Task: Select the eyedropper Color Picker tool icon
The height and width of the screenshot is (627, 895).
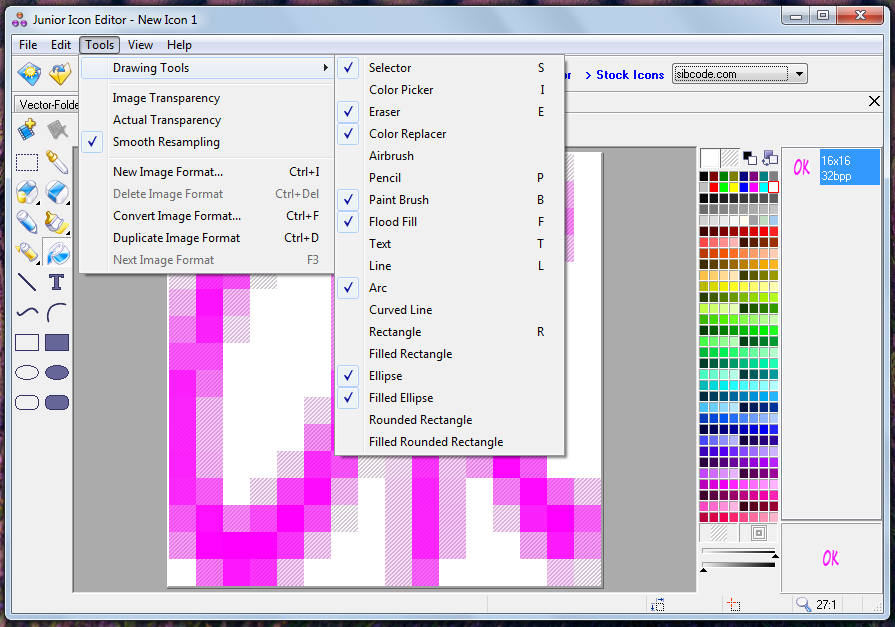Action: [x=57, y=162]
